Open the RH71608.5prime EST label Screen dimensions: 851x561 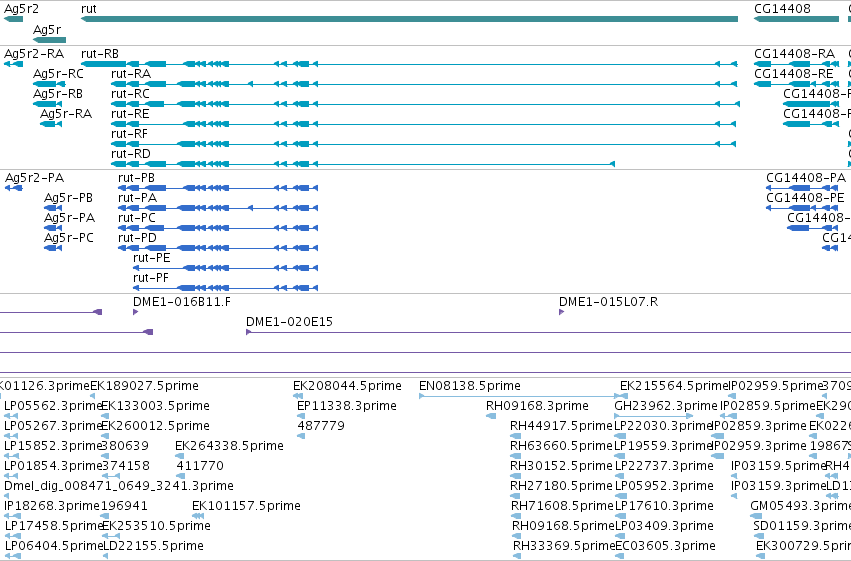click(562, 507)
